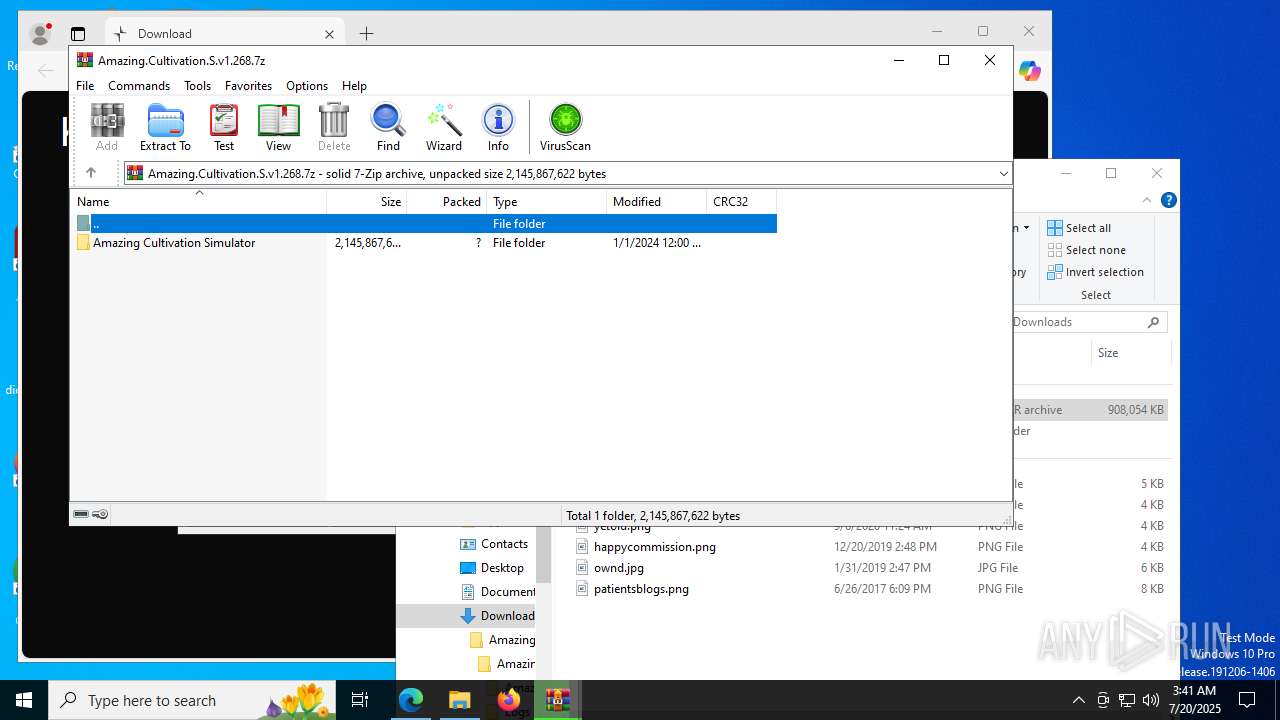Open Downloads in Explorer navigation tree

coord(497,616)
